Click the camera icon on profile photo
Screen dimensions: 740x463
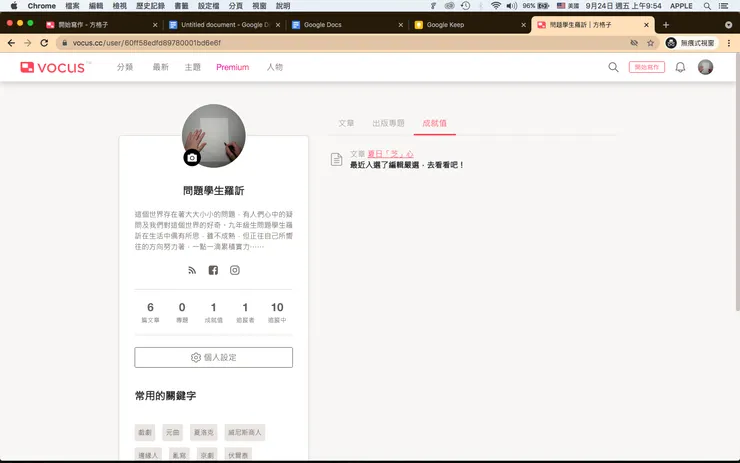click(x=192, y=158)
